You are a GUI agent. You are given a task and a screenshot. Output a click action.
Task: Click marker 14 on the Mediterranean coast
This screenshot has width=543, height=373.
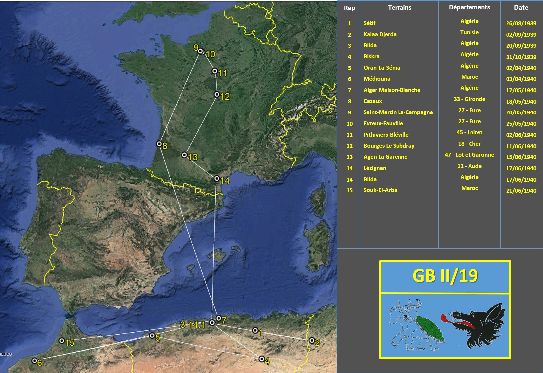tap(217, 179)
